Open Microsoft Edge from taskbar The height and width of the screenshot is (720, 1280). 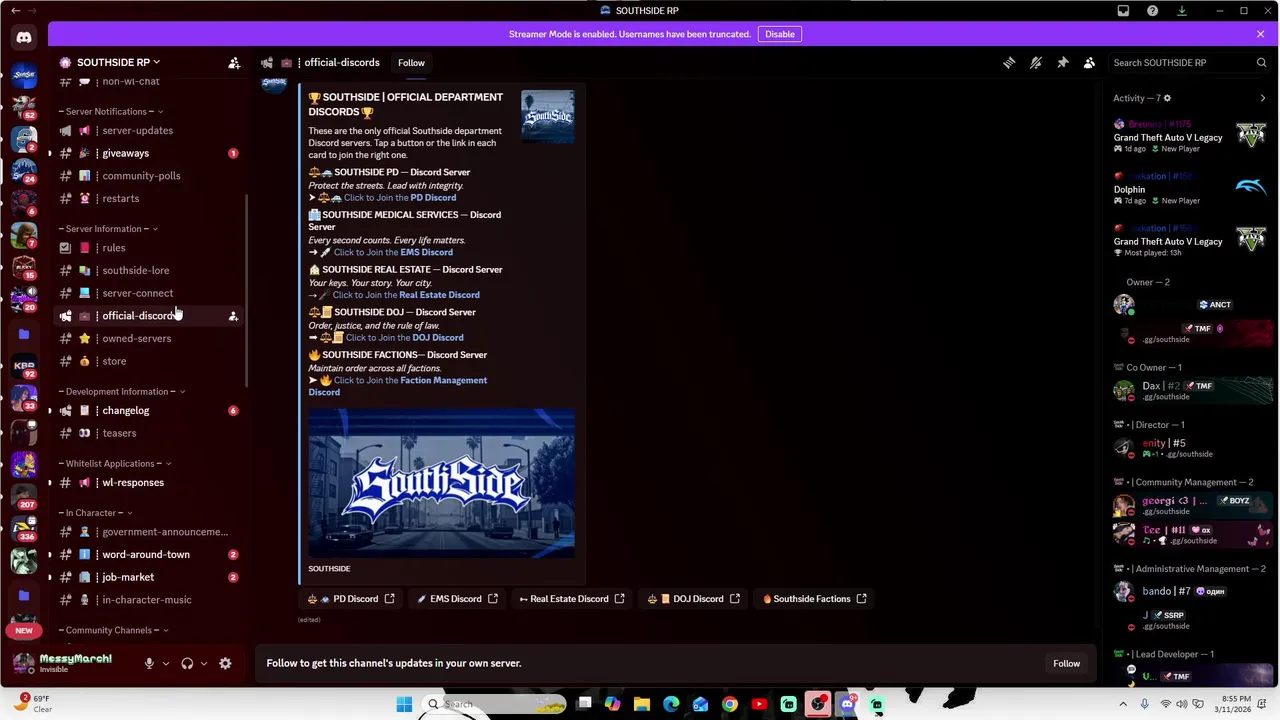tap(671, 704)
